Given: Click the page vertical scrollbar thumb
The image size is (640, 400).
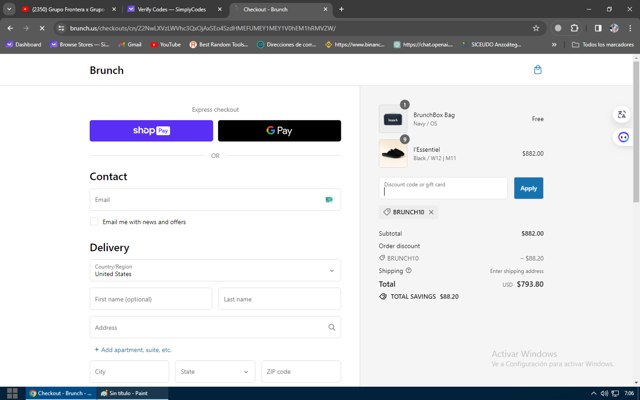Looking at the screenshot, I should click(636, 131).
